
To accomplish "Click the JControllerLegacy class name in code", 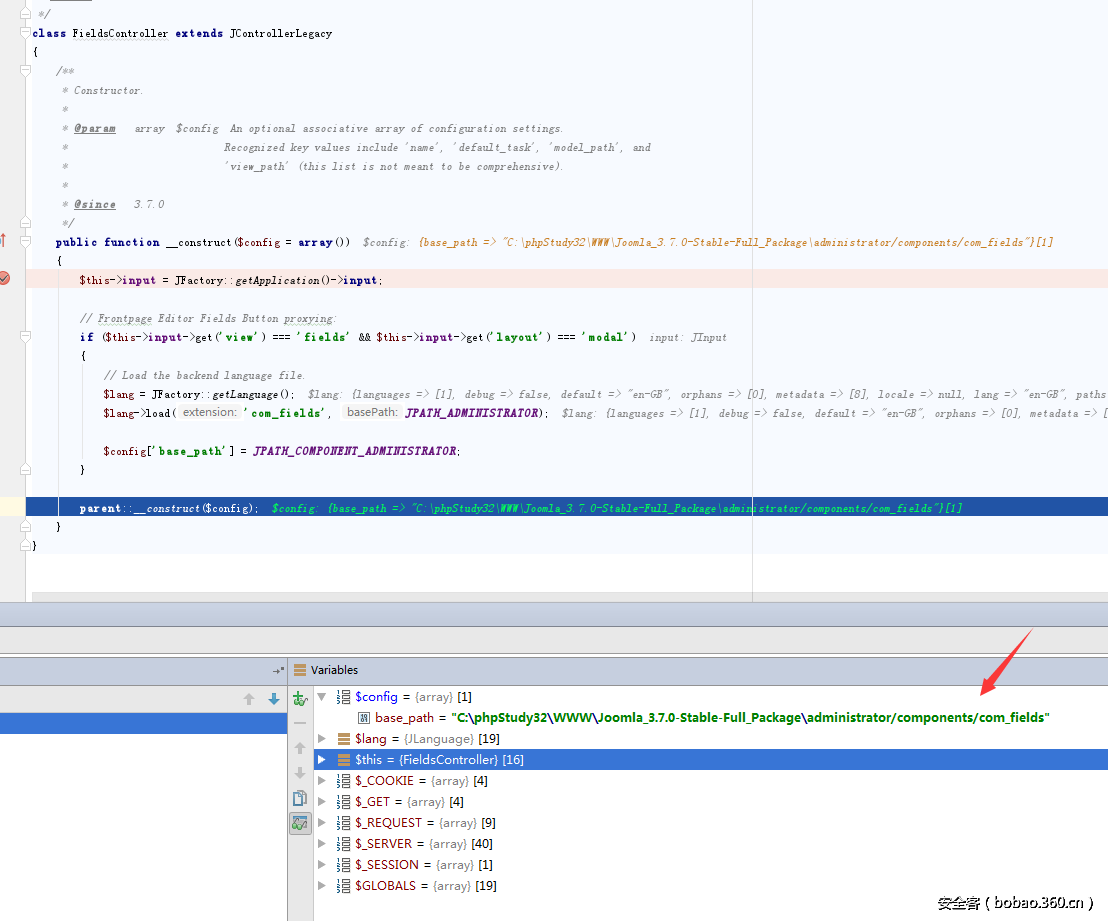I will point(280,33).
